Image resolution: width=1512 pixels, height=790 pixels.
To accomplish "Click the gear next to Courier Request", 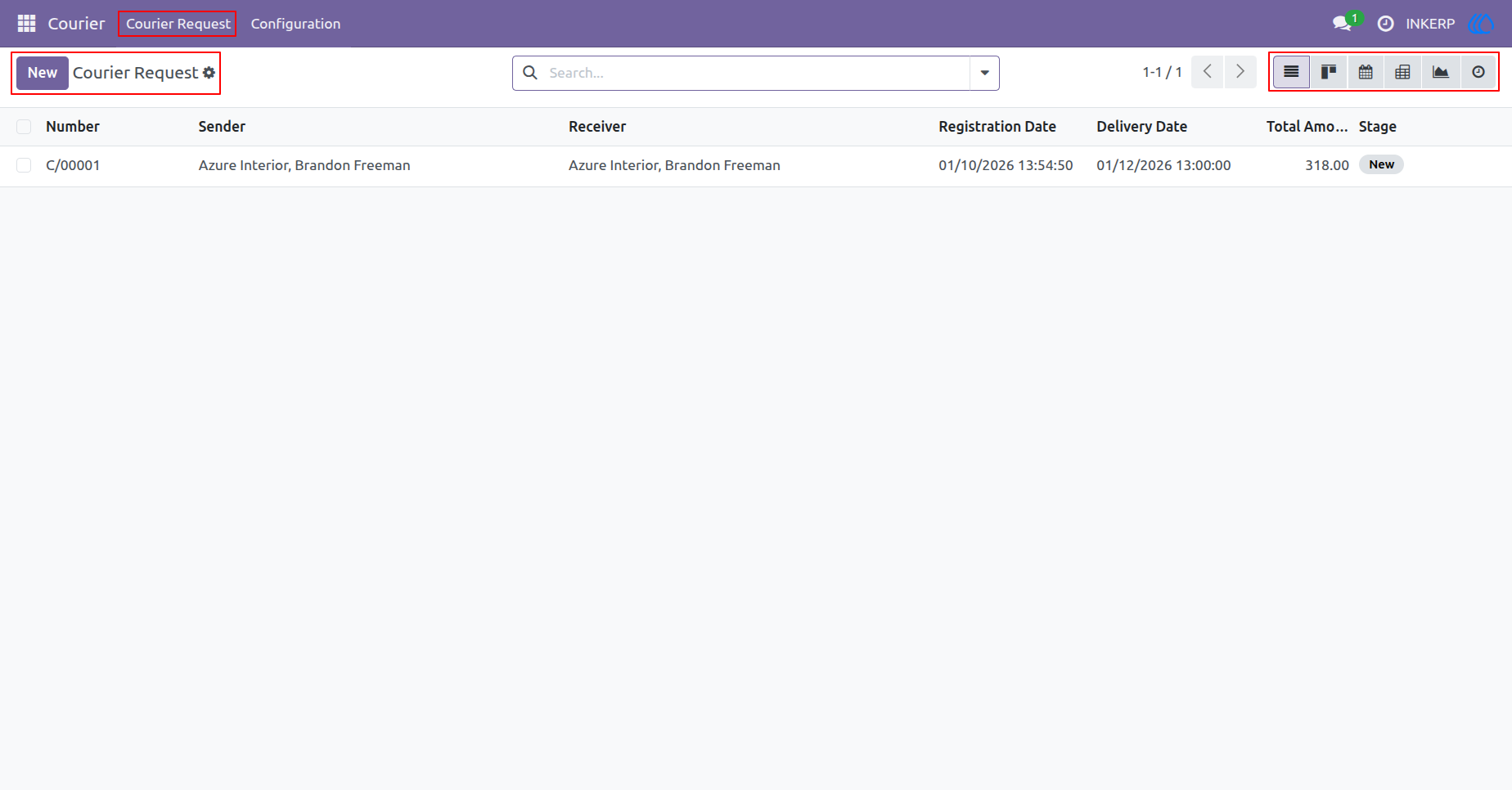I will [x=209, y=73].
